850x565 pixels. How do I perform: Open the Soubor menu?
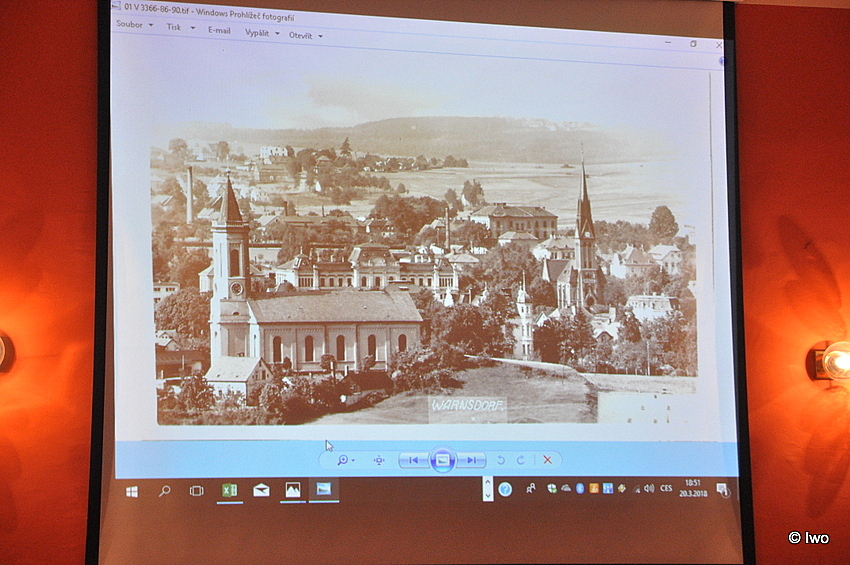(x=130, y=24)
